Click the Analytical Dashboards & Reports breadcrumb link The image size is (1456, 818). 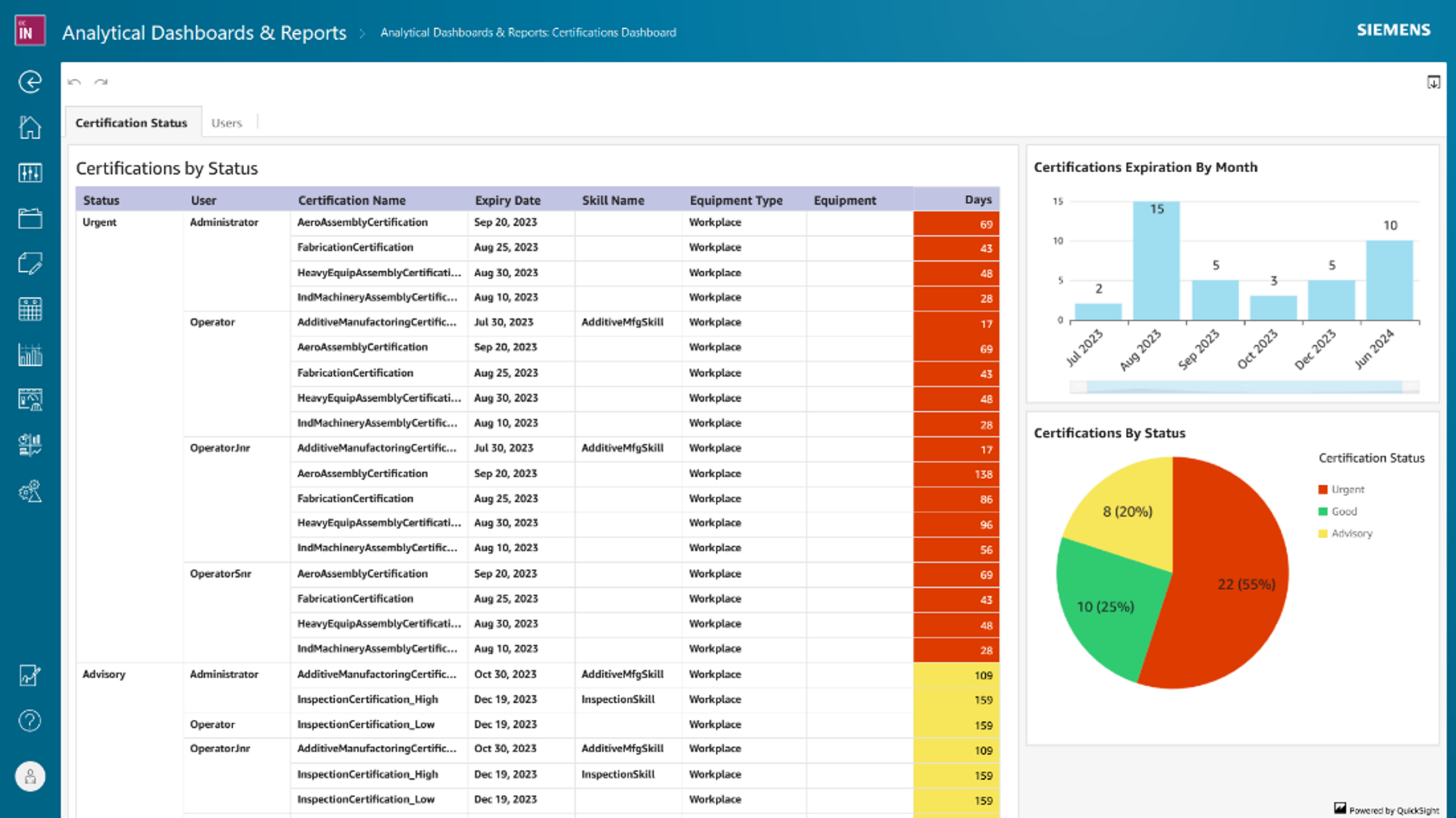205,33
